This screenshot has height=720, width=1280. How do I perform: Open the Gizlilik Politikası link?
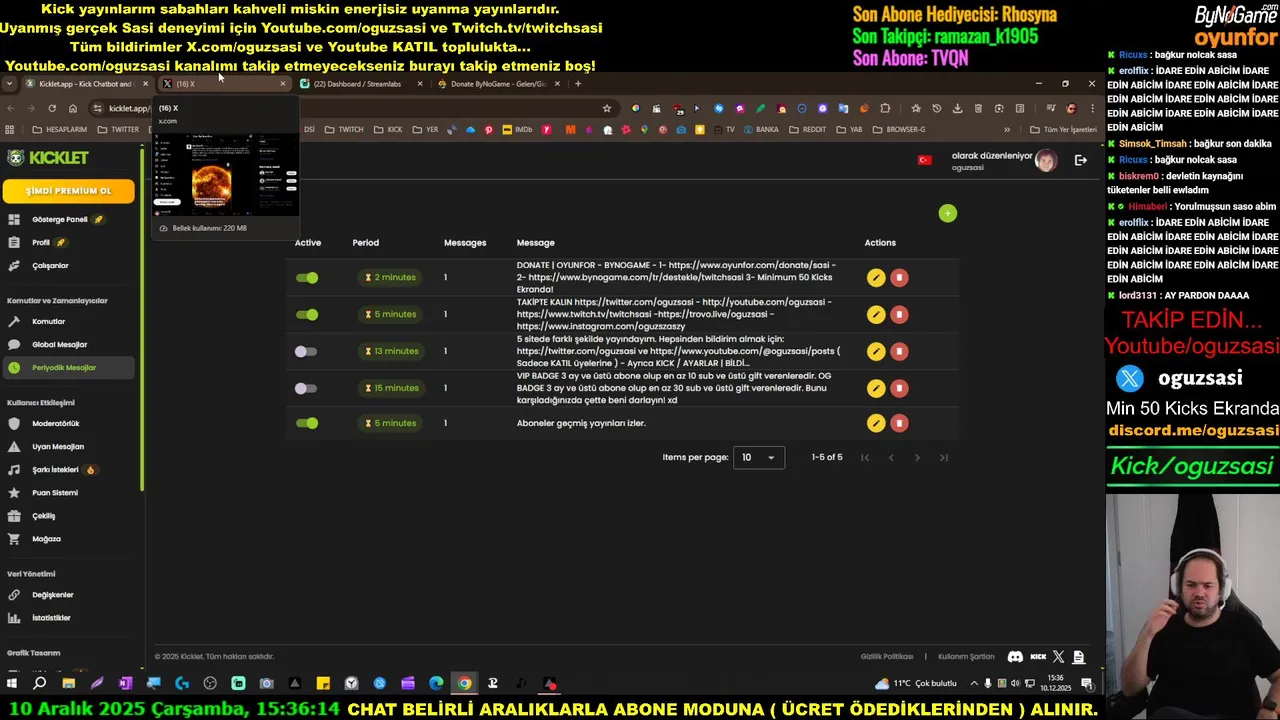click(887, 657)
